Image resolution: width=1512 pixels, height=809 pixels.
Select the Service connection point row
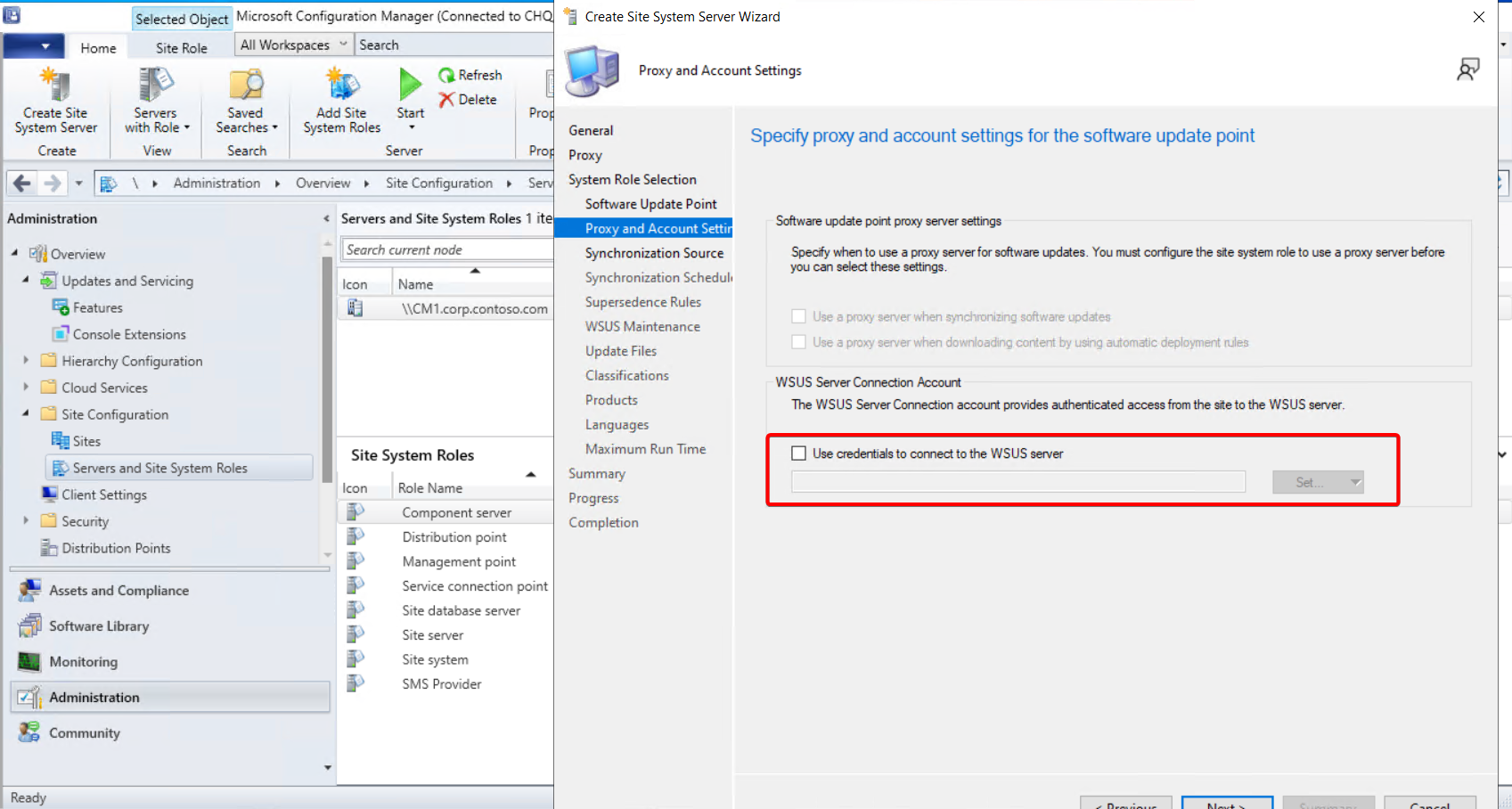click(445, 585)
